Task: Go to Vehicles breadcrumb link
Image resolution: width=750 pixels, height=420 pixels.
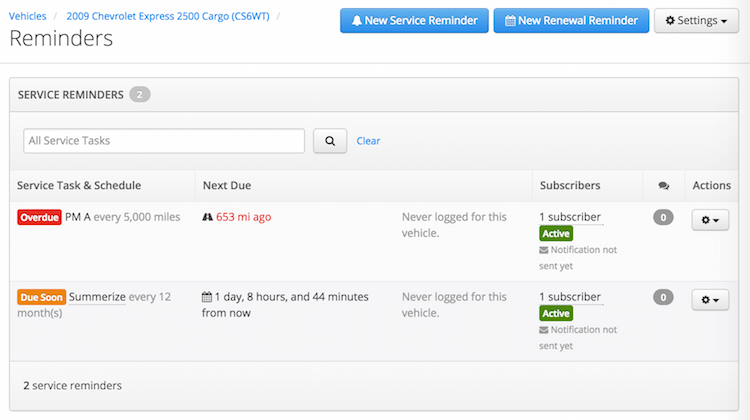Action: (x=28, y=16)
